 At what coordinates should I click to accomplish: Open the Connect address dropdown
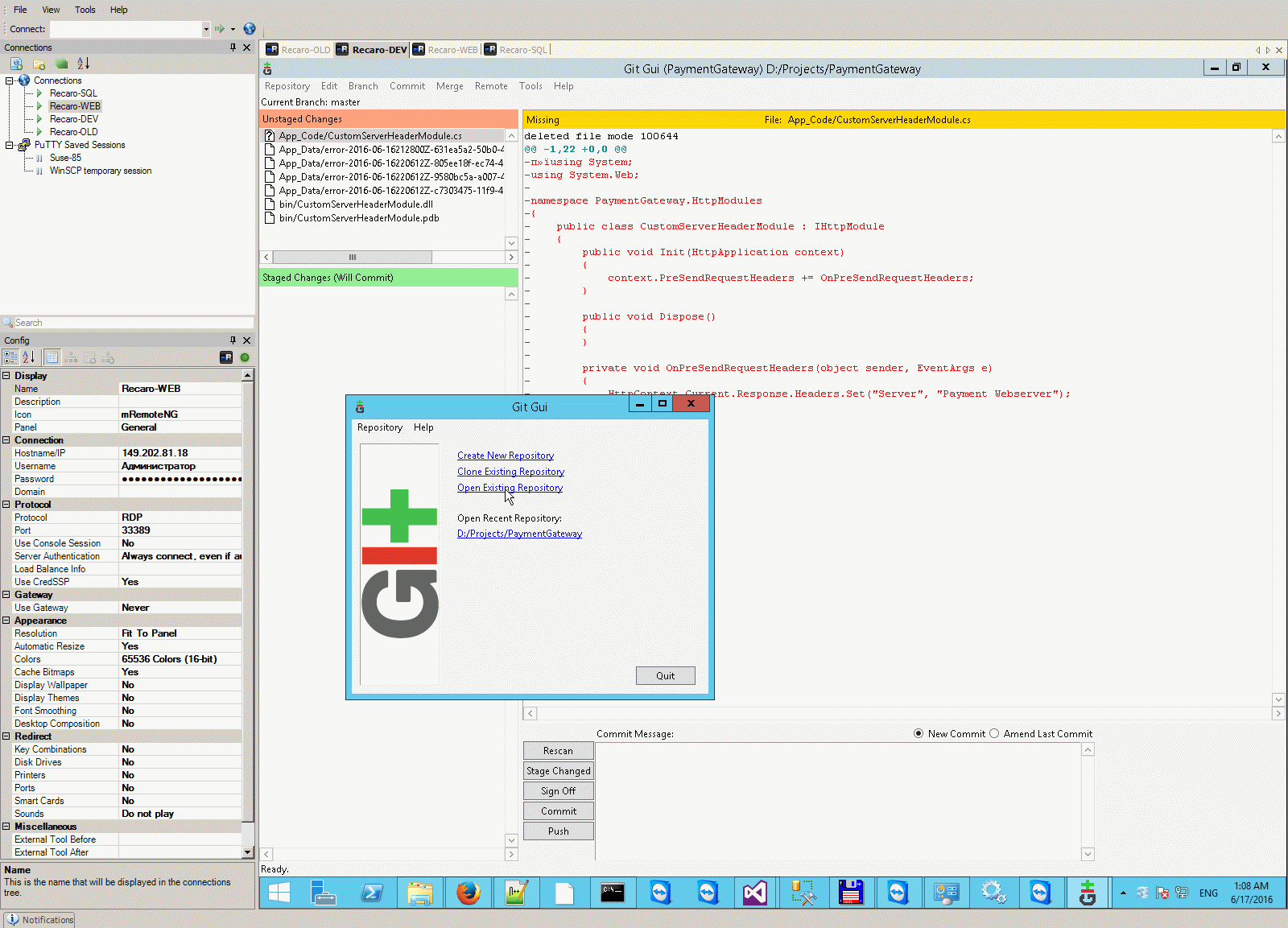[x=206, y=29]
